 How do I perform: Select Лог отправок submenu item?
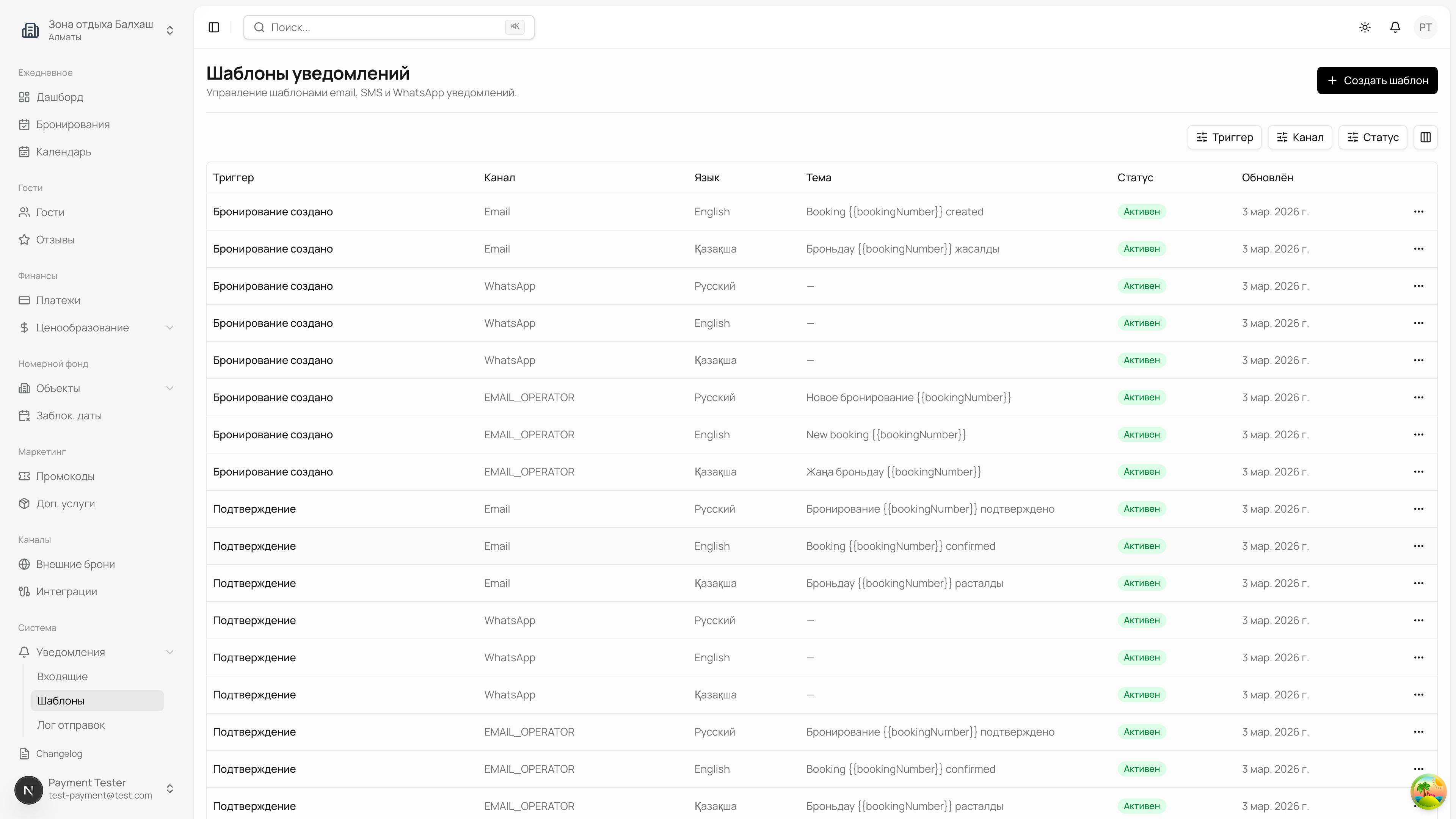click(71, 725)
